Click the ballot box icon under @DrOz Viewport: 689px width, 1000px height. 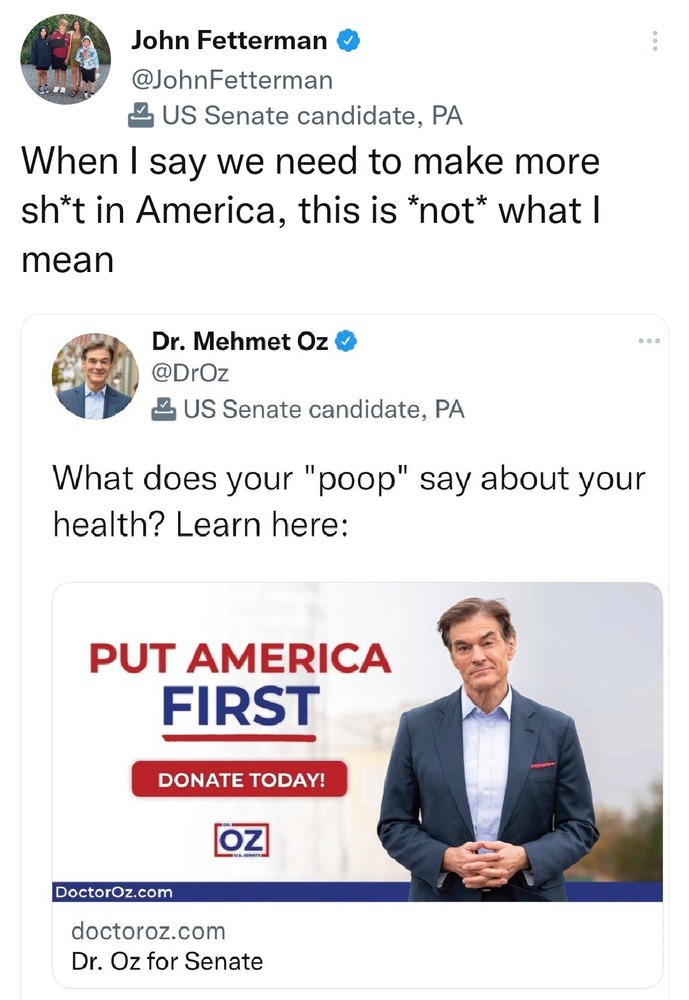click(162, 409)
